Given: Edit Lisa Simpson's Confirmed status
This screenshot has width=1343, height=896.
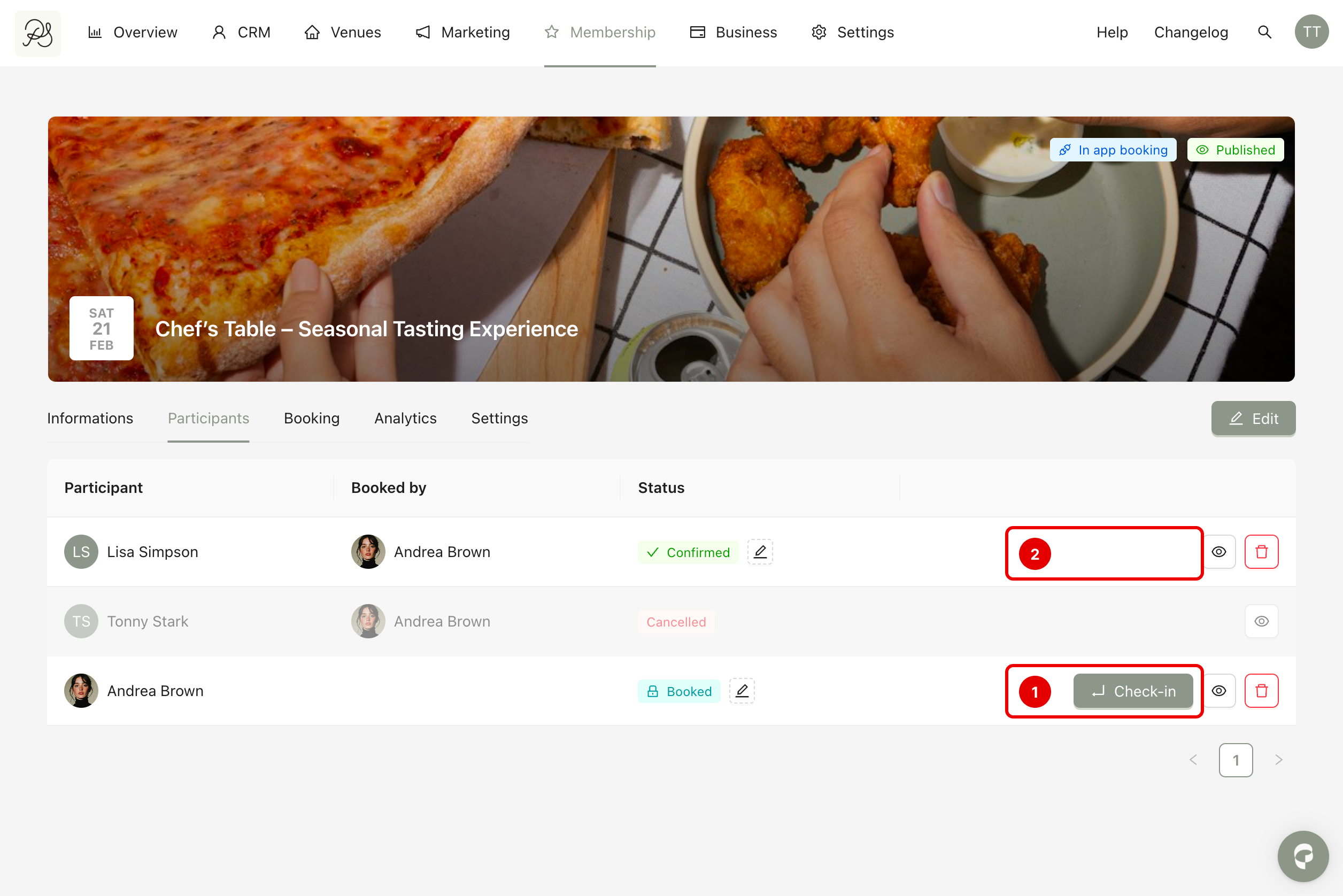Looking at the screenshot, I should click(x=760, y=551).
